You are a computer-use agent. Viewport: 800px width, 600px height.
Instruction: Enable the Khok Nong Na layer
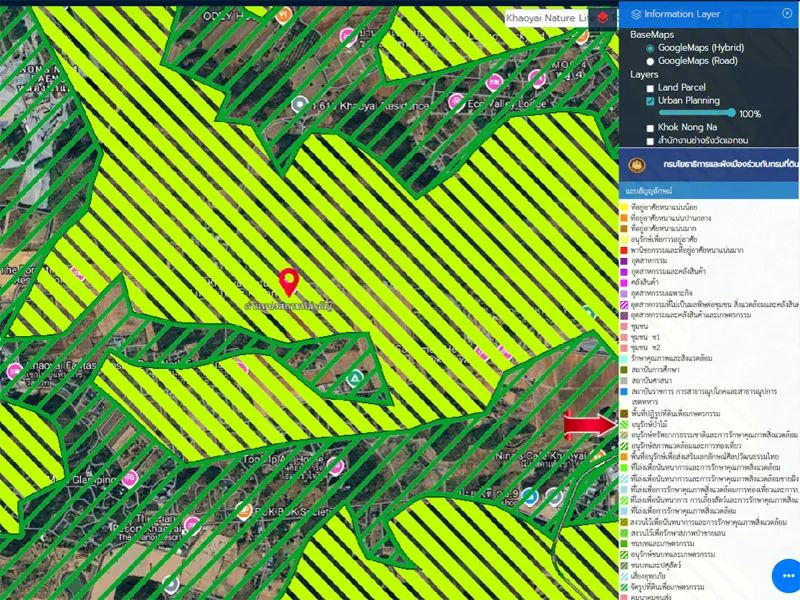point(650,128)
